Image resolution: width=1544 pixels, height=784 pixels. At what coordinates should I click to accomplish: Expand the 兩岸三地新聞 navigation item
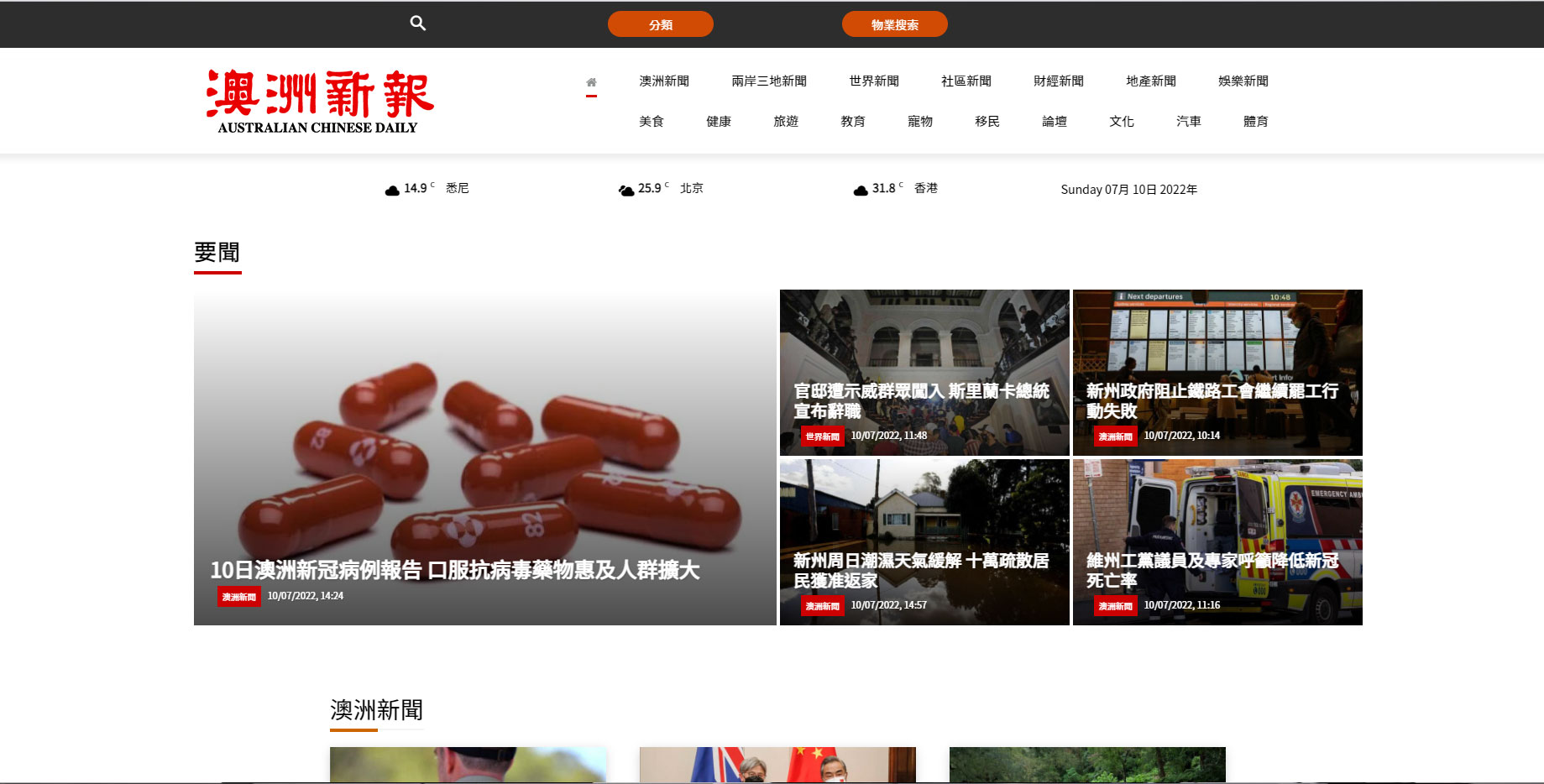769,81
